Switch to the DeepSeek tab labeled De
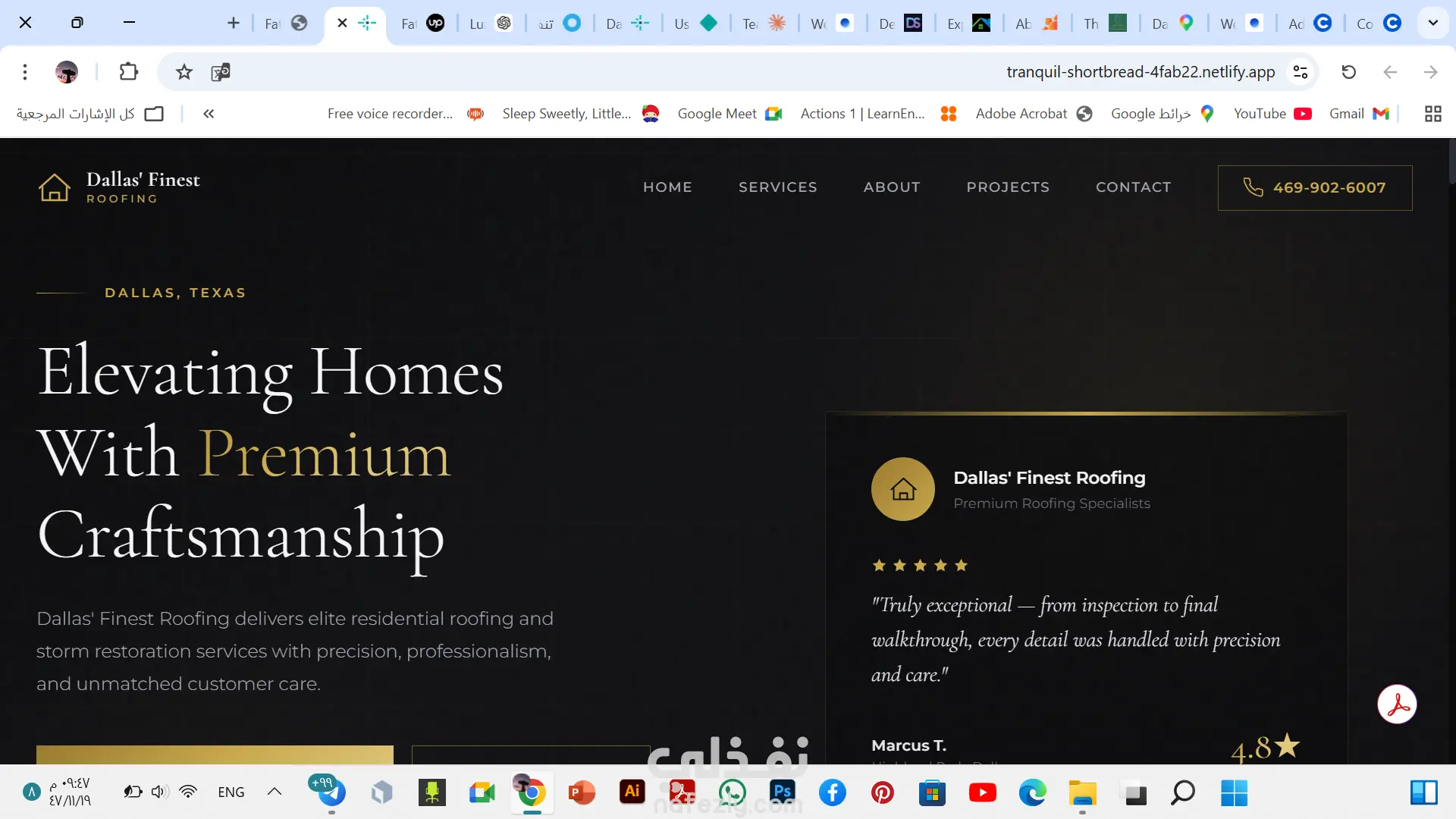The width and height of the screenshot is (1456, 819). [899, 24]
